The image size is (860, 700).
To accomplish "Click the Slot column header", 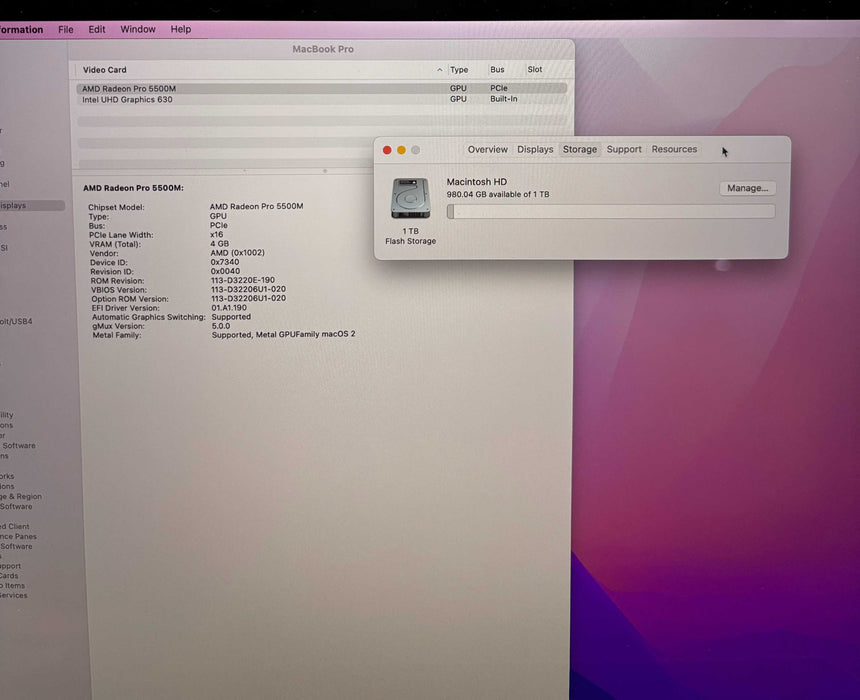I will 535,69.
